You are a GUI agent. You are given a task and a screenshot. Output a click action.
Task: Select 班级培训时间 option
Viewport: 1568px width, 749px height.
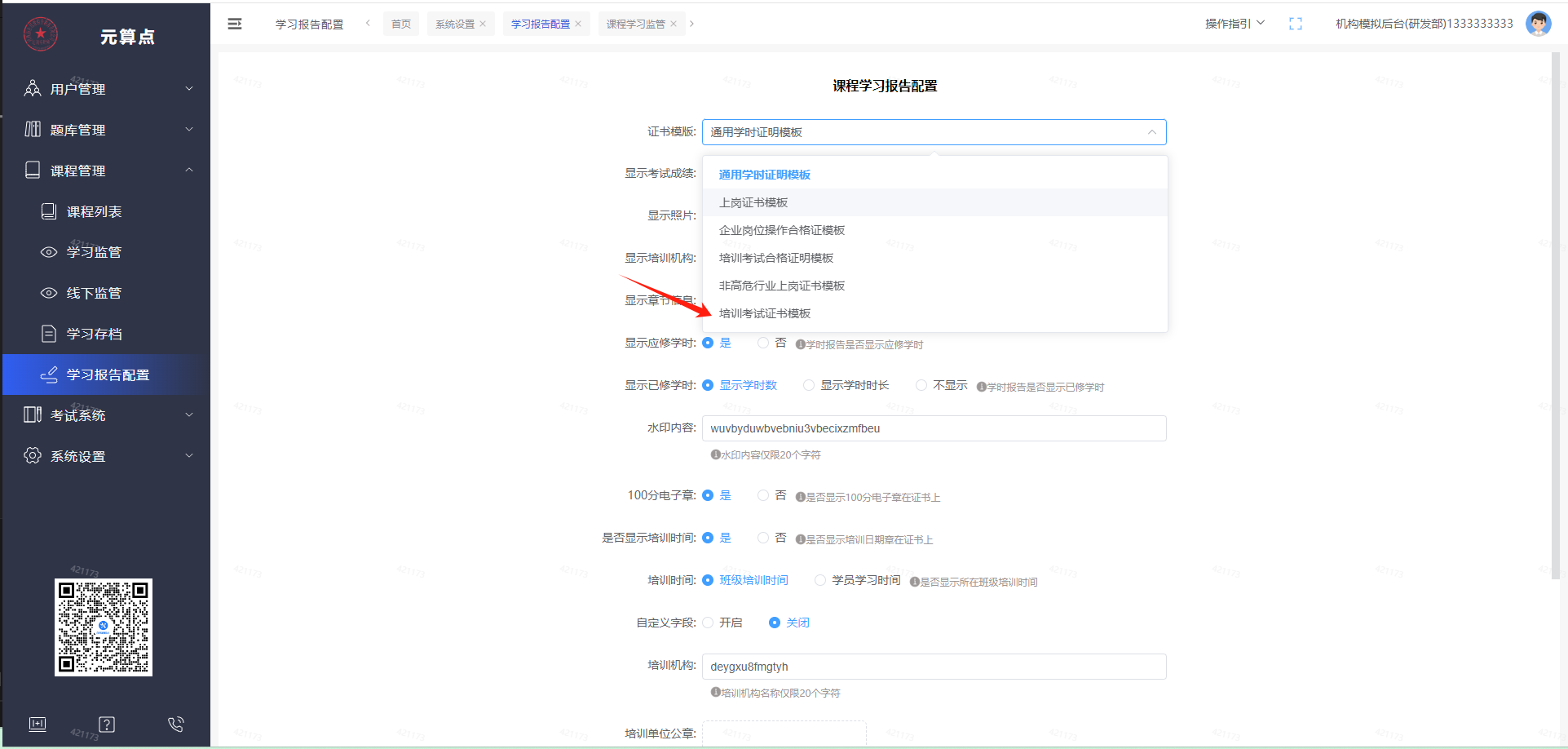[708, 580]
